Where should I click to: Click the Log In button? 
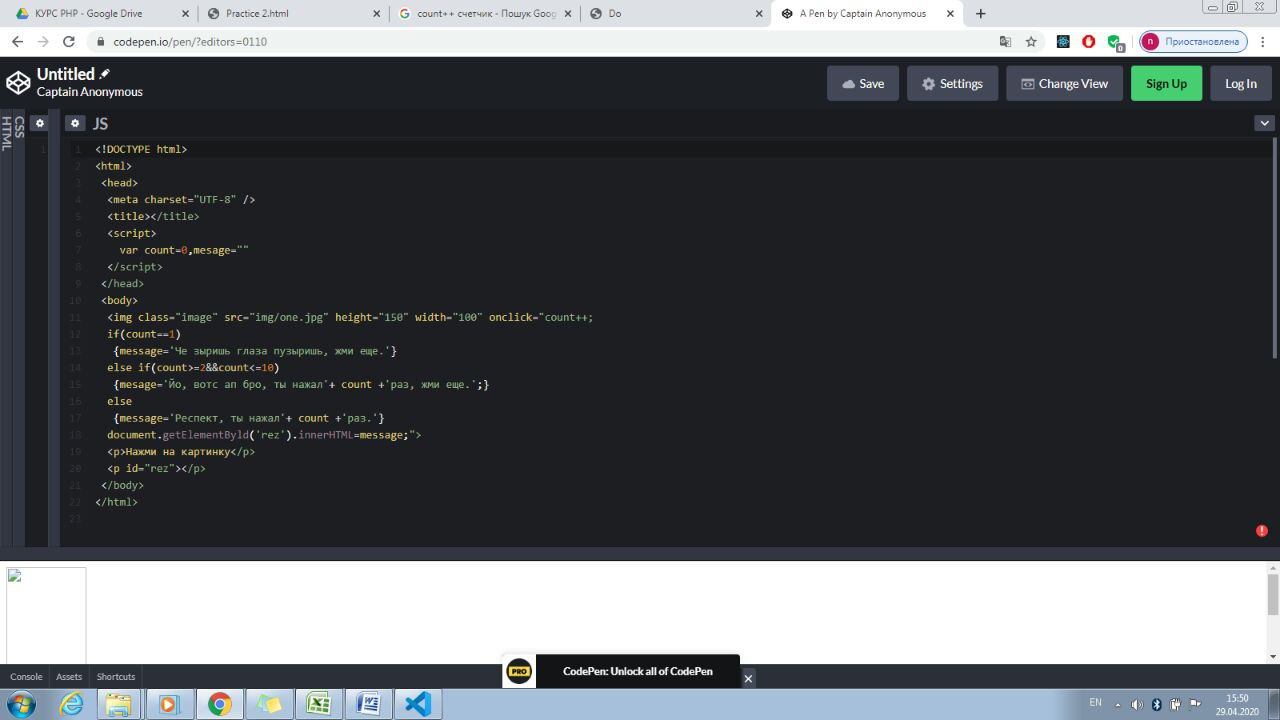1241,84
